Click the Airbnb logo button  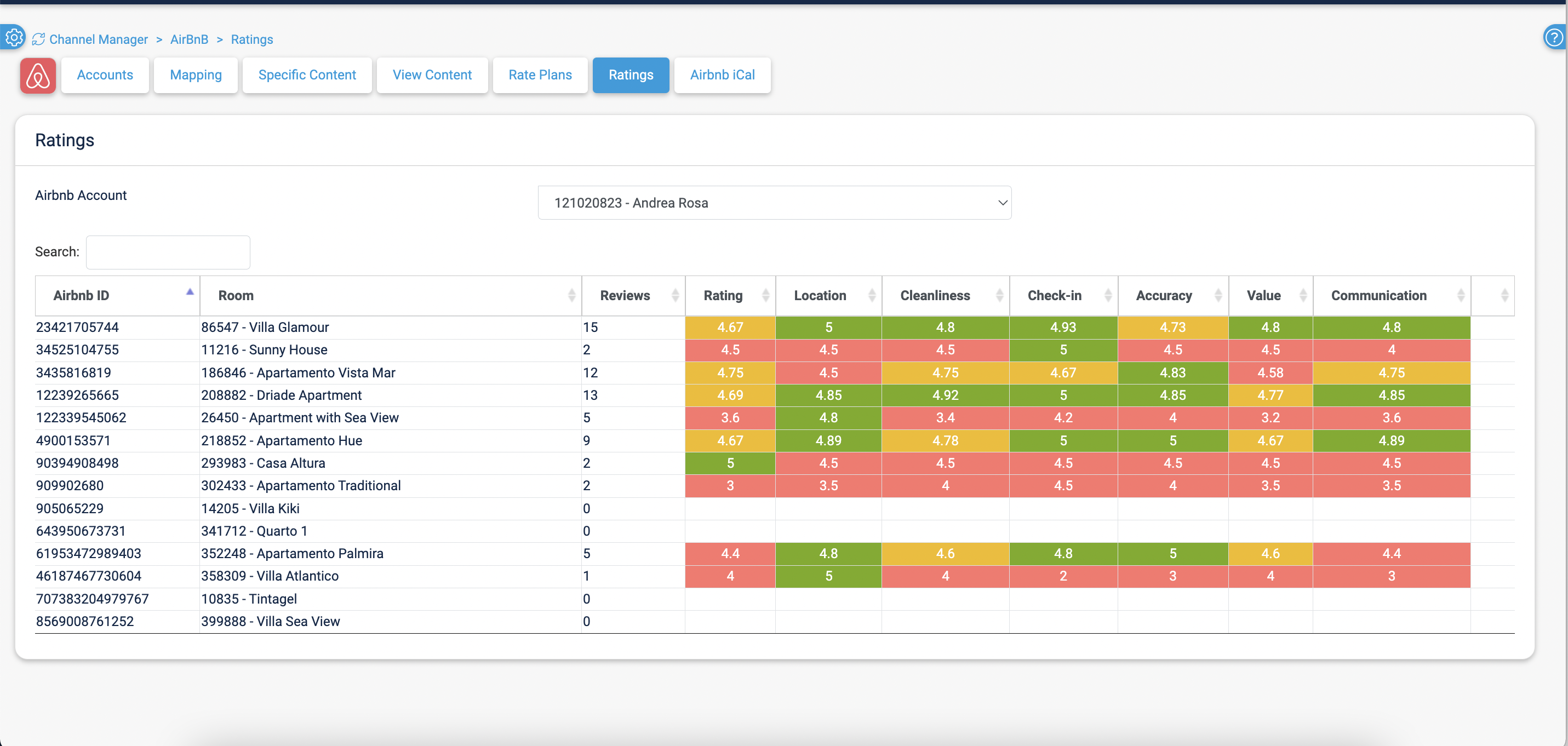pyautogui.click(x=38, y=76)
